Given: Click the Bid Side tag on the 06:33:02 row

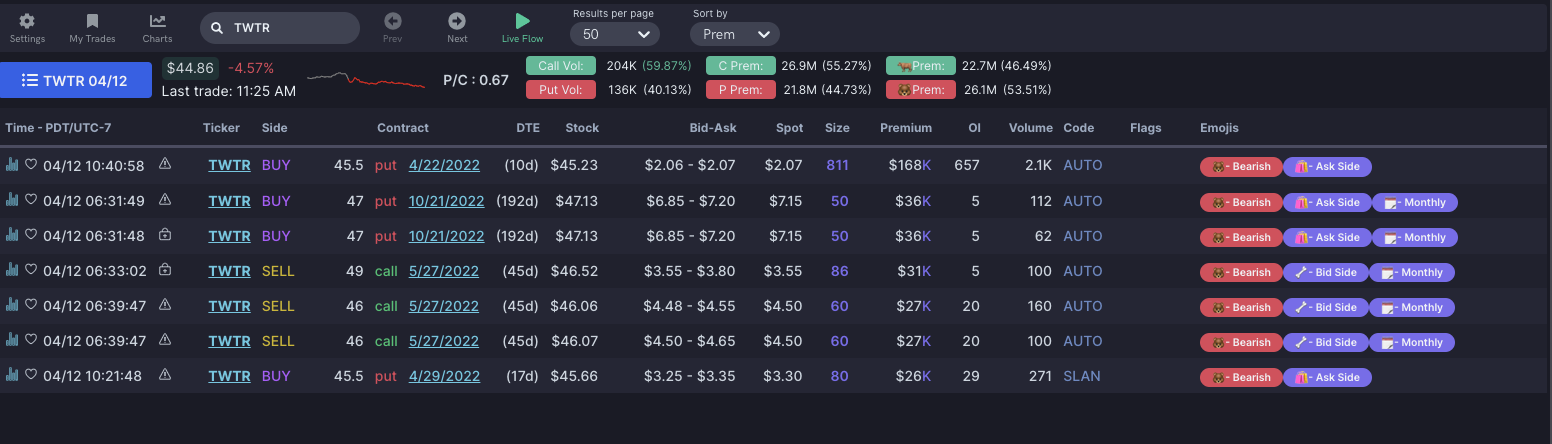Looking at the screenshot, I should pyautogui.click(x=1325, y=272).
